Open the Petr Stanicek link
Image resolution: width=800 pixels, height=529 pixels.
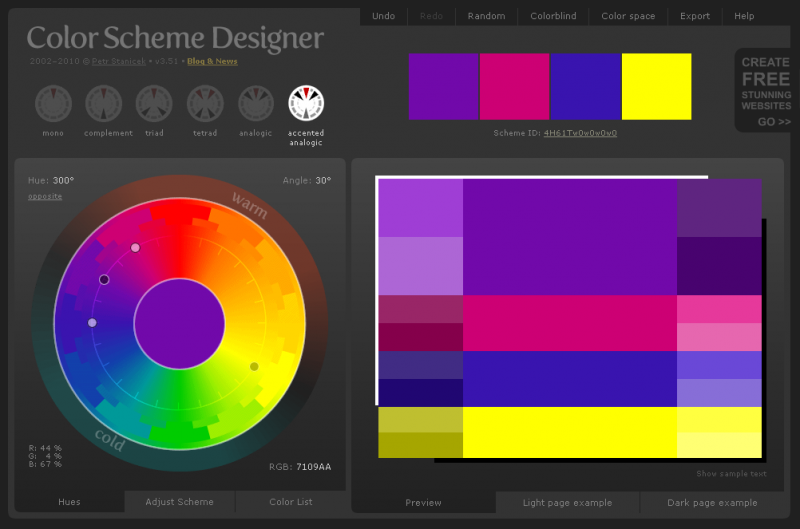tap(118, 61)
